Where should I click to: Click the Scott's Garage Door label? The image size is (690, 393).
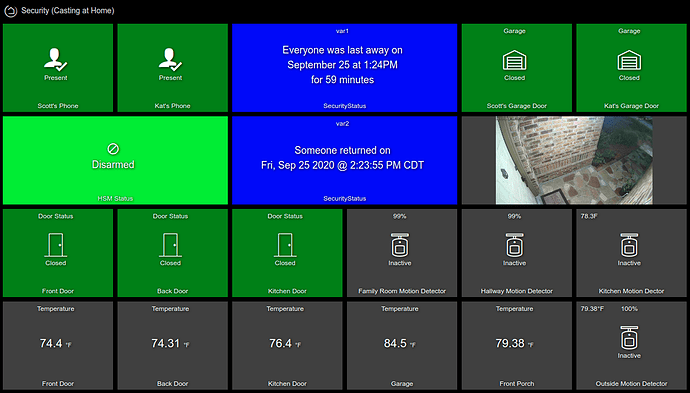(x=517, y=106)
